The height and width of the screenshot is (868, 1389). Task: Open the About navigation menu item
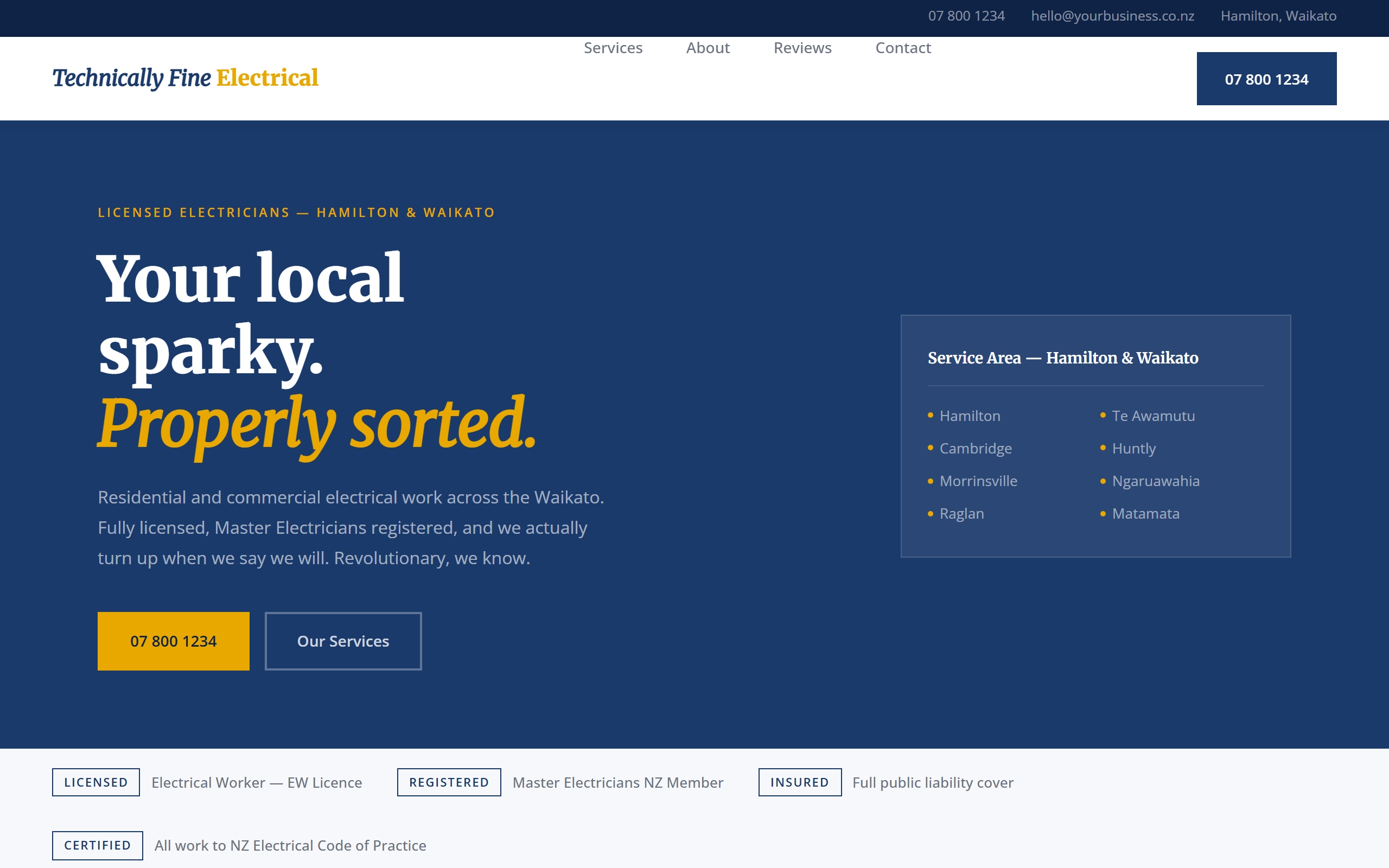(x=708, y=48)
